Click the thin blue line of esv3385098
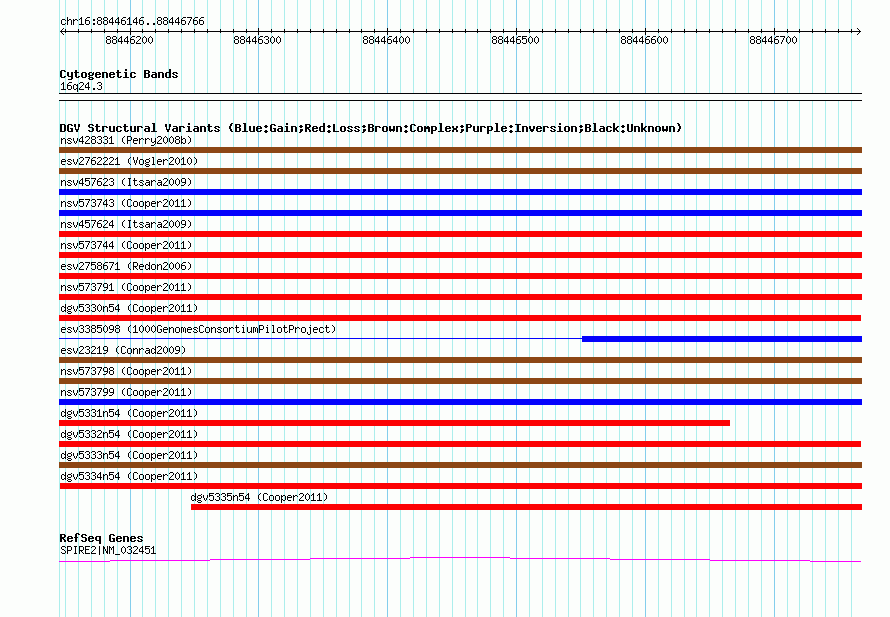Screen dimensions: 890x617 click(321, 339)
